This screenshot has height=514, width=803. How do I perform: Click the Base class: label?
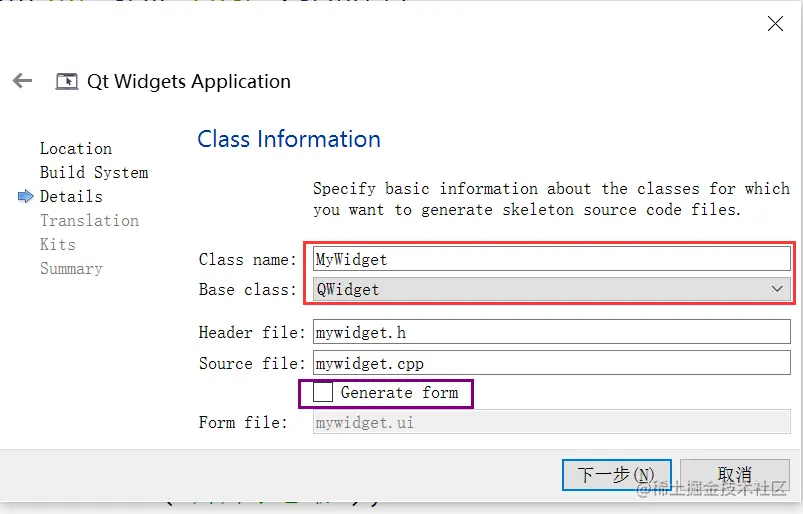point(248,290)
